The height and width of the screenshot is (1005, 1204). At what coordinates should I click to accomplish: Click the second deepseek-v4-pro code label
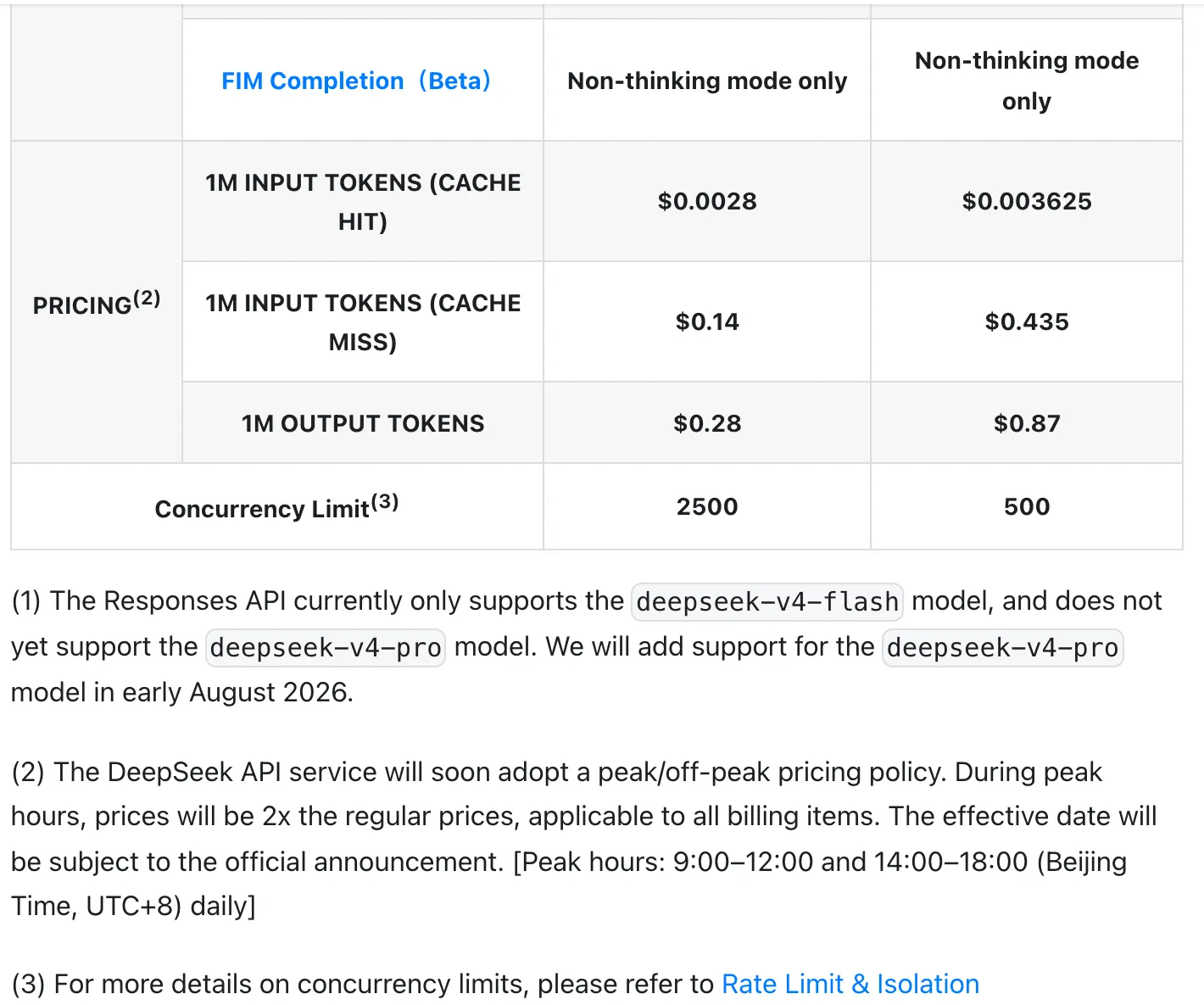tap(1003, 647)
